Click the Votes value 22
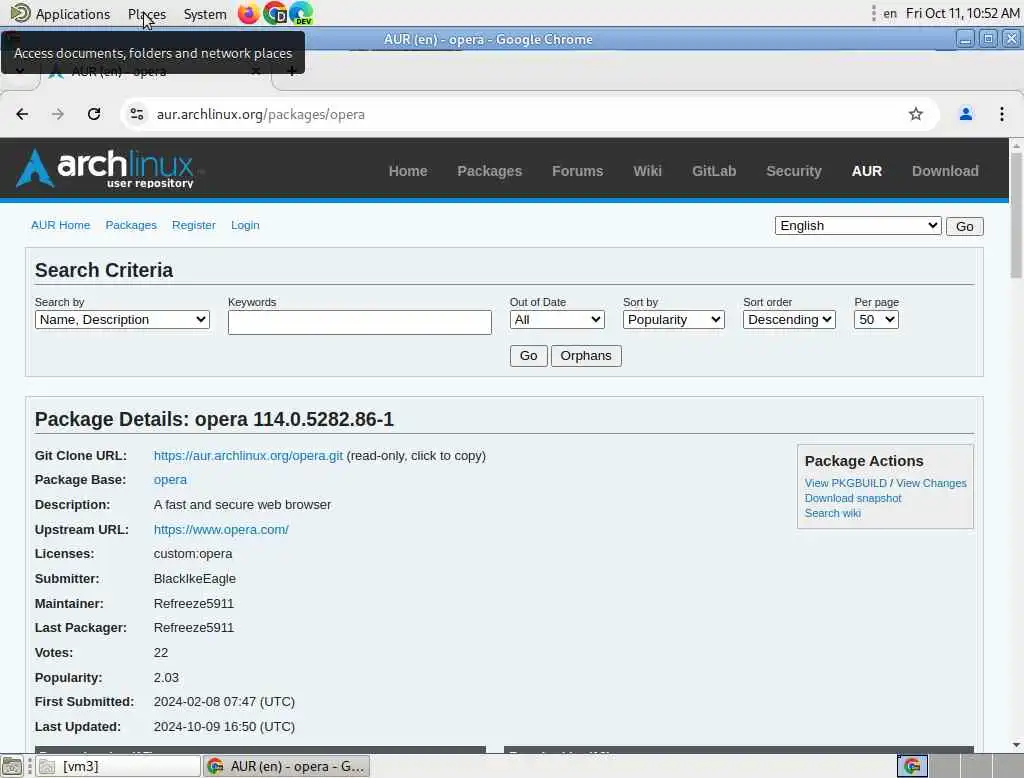Image resolution: width=1024 pixels, height=778 pixels. tap(161, 653)
